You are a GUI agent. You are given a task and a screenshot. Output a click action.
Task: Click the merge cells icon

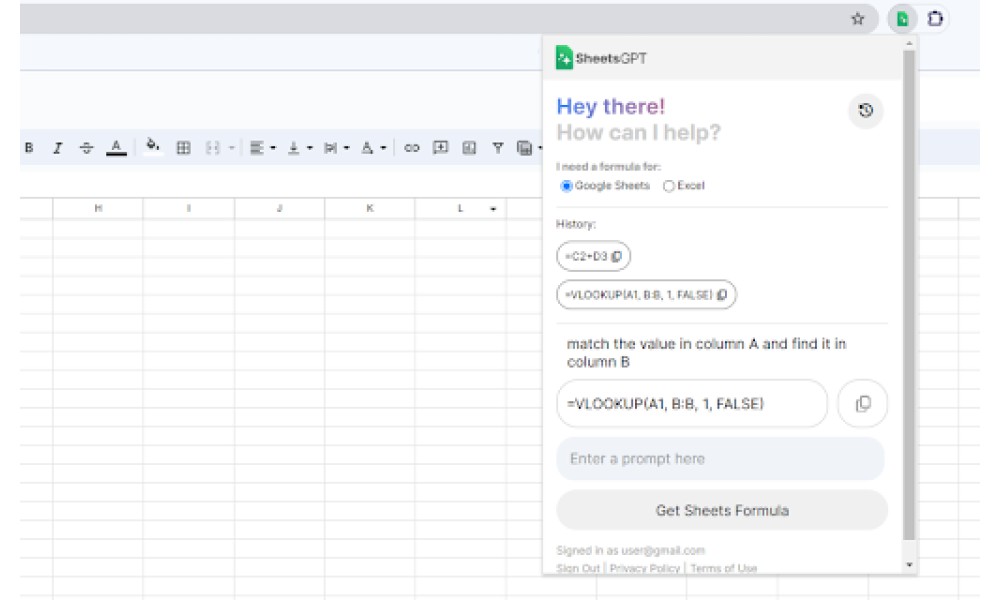click(x=212, y=148)
